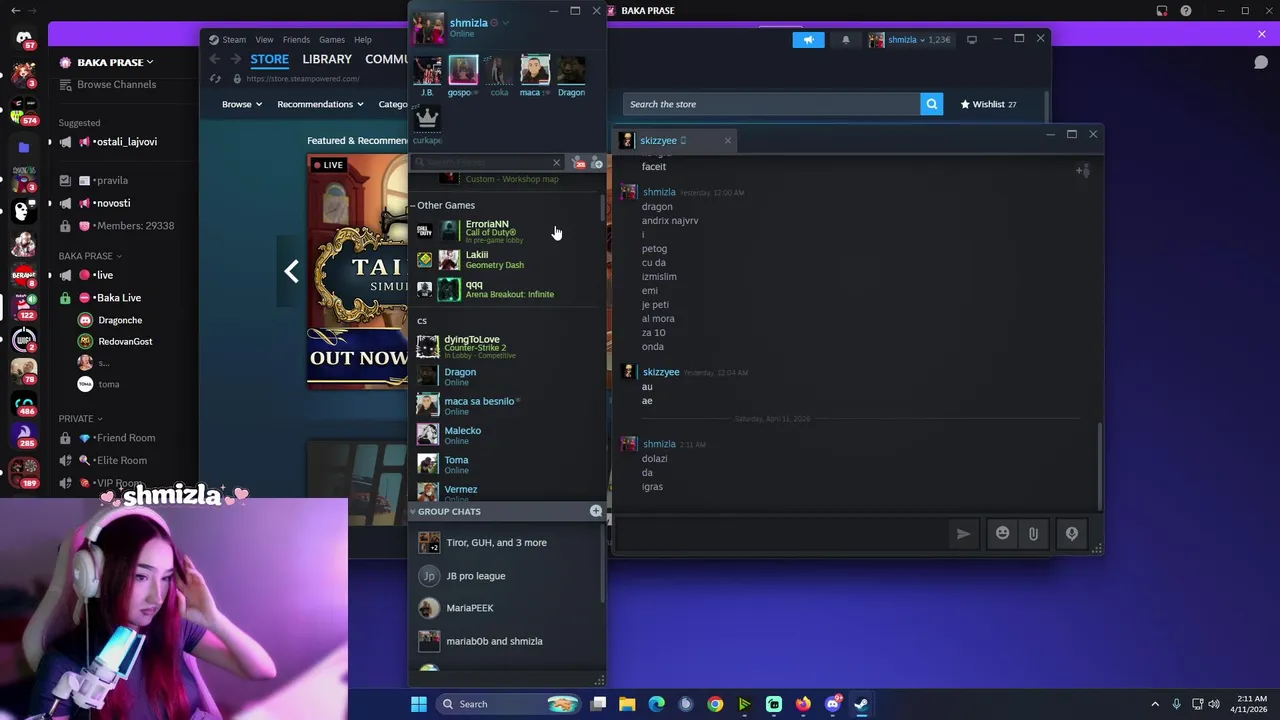Open the emoticon picker in chat
Image resolution: width=1280 pixels, height=720 pixels.
[1002, 534]
